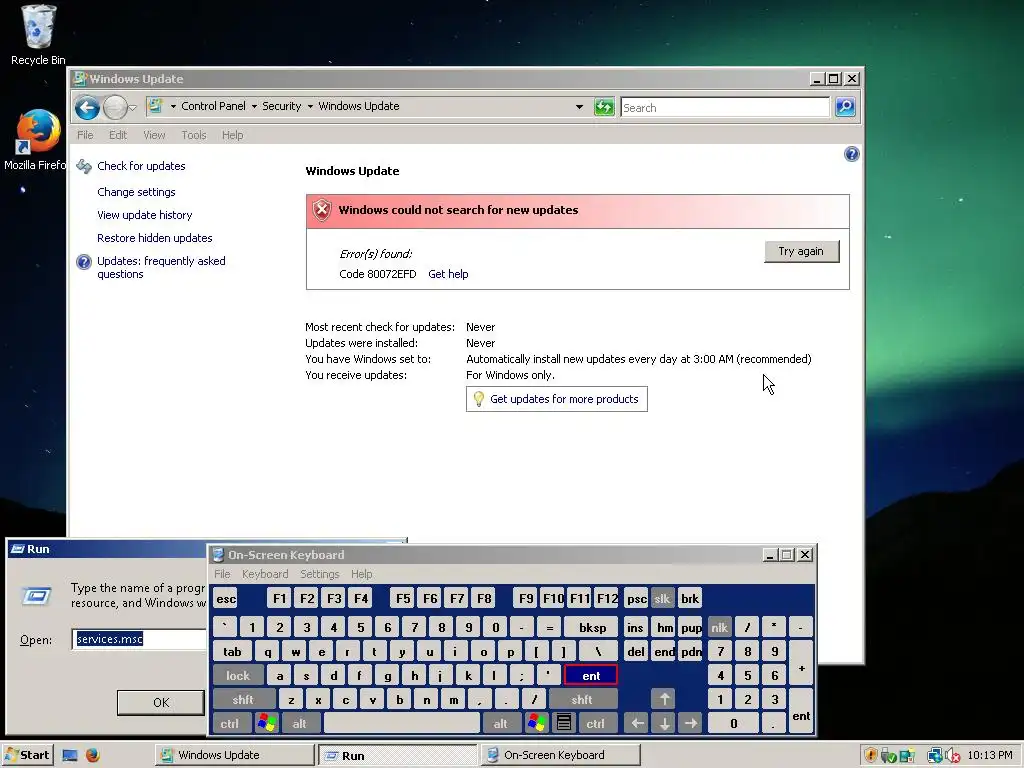1024x768 pixels.
Task: Open the recent pages dropdown next to Forward button
Action: tap(133, 107)
